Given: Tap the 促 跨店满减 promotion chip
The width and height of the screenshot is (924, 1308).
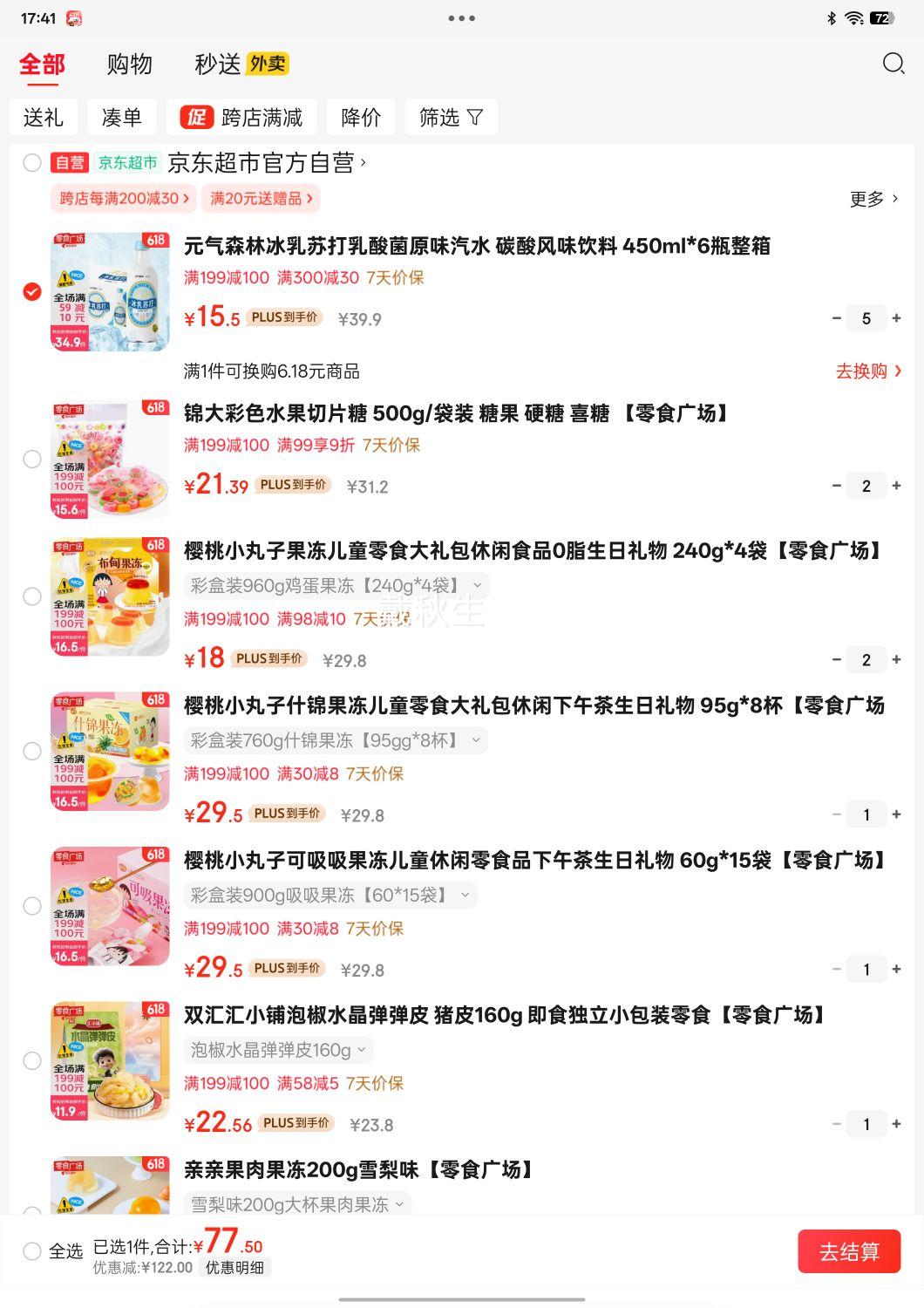Looking at the screenshot, I should tap(241, 117).
